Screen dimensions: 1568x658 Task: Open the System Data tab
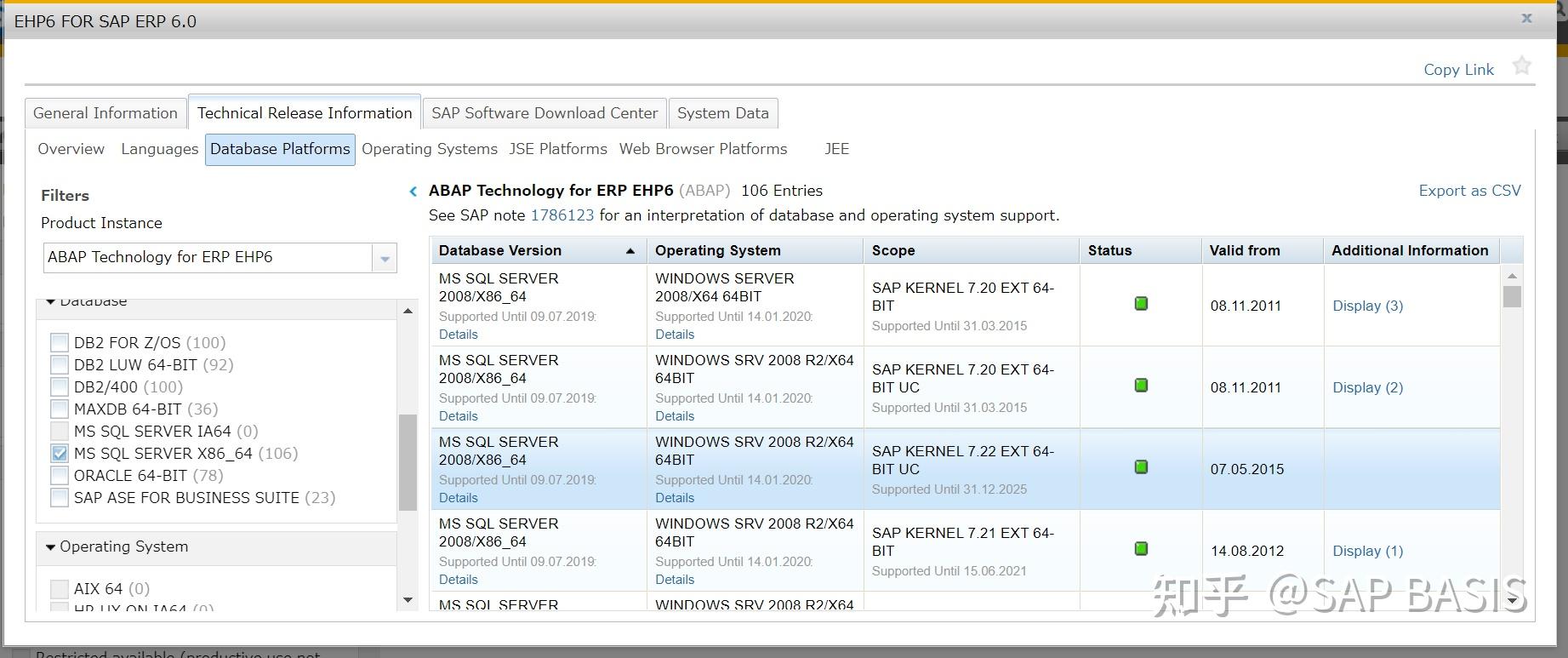coord(723,113)
